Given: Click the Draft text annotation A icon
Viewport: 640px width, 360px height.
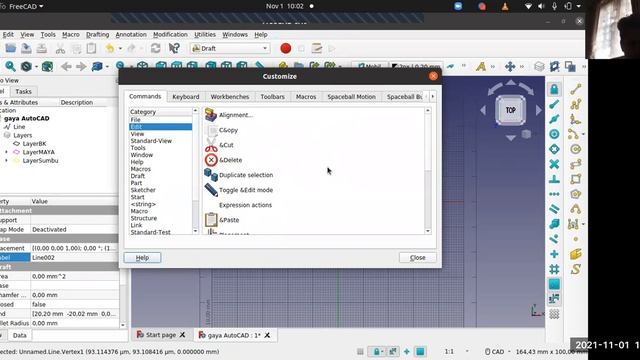Looking at the screenshot, I should click(x=481, y=66).
